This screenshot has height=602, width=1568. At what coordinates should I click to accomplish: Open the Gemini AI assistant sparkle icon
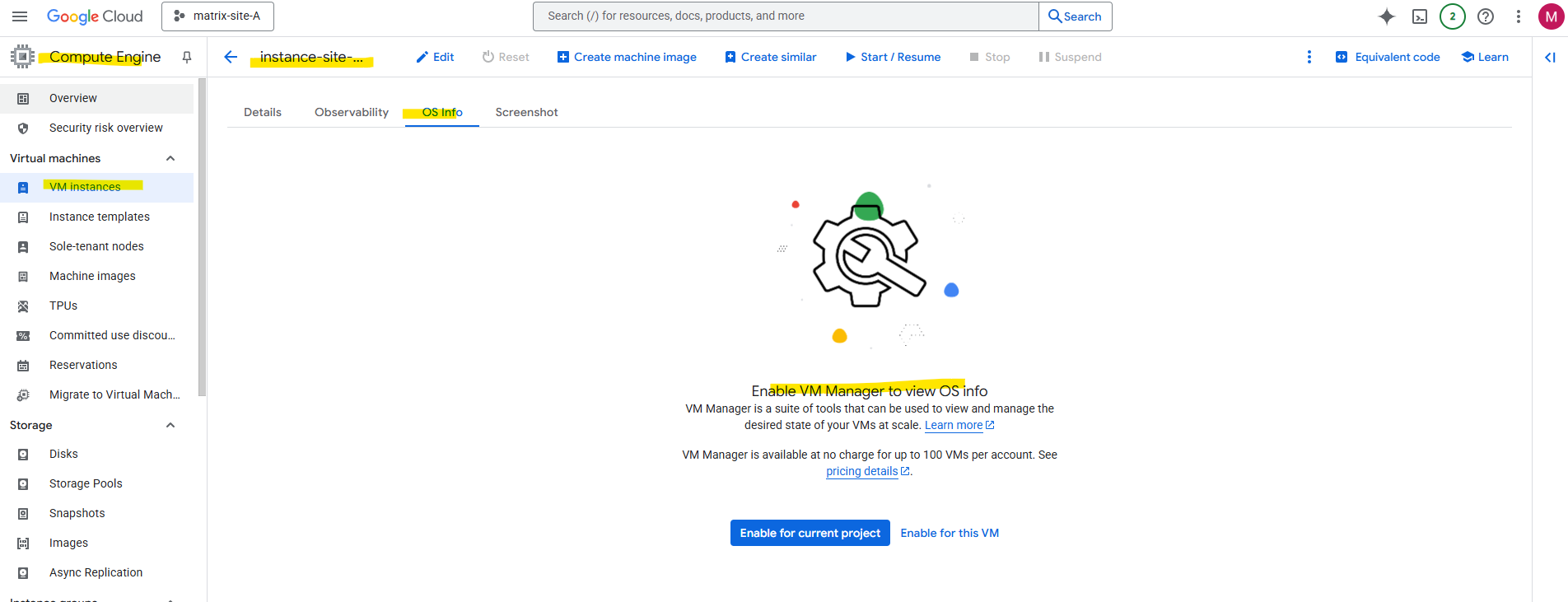pos(1387,16)
